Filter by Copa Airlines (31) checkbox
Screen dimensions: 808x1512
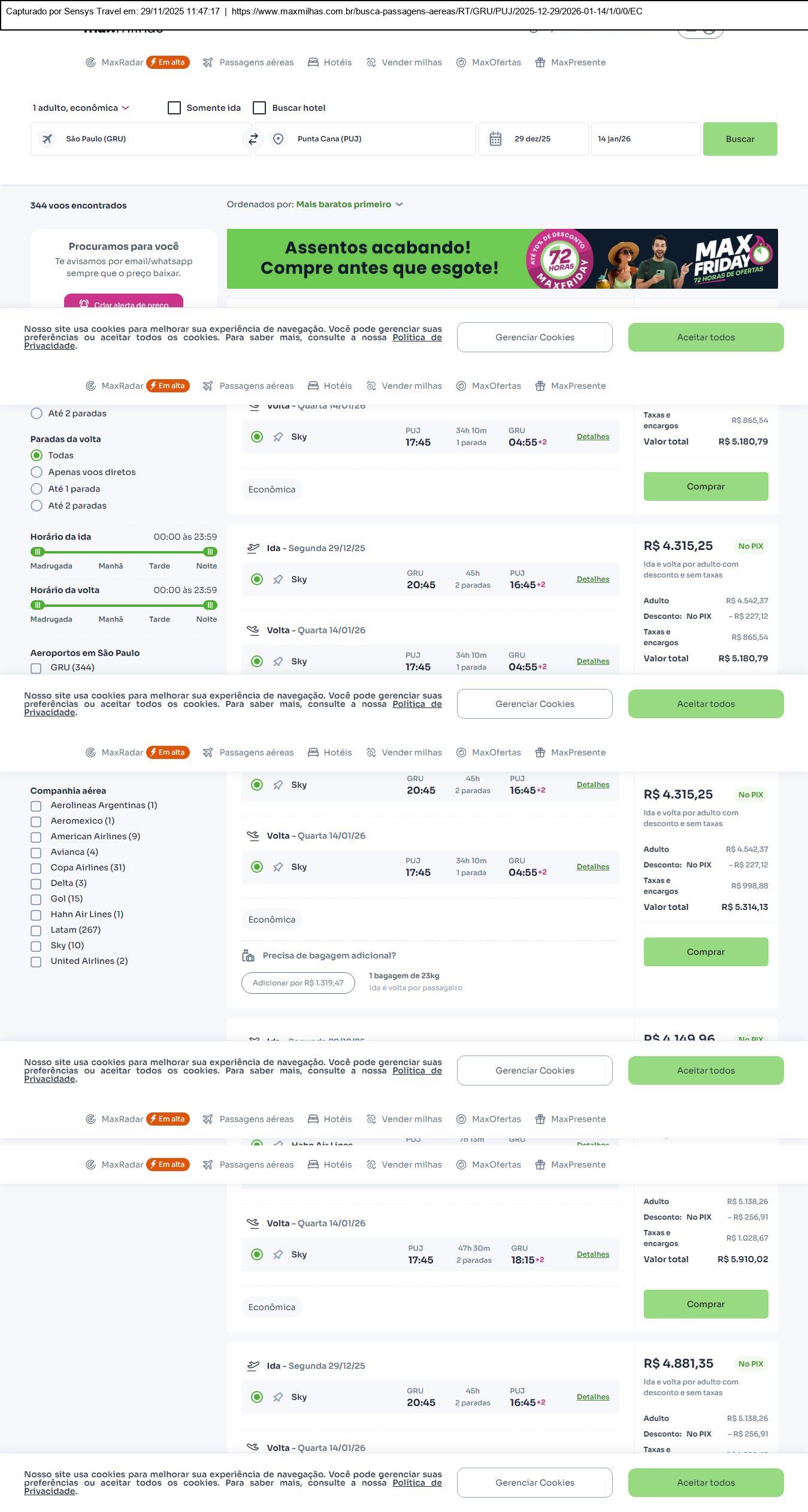click(36, 868)
